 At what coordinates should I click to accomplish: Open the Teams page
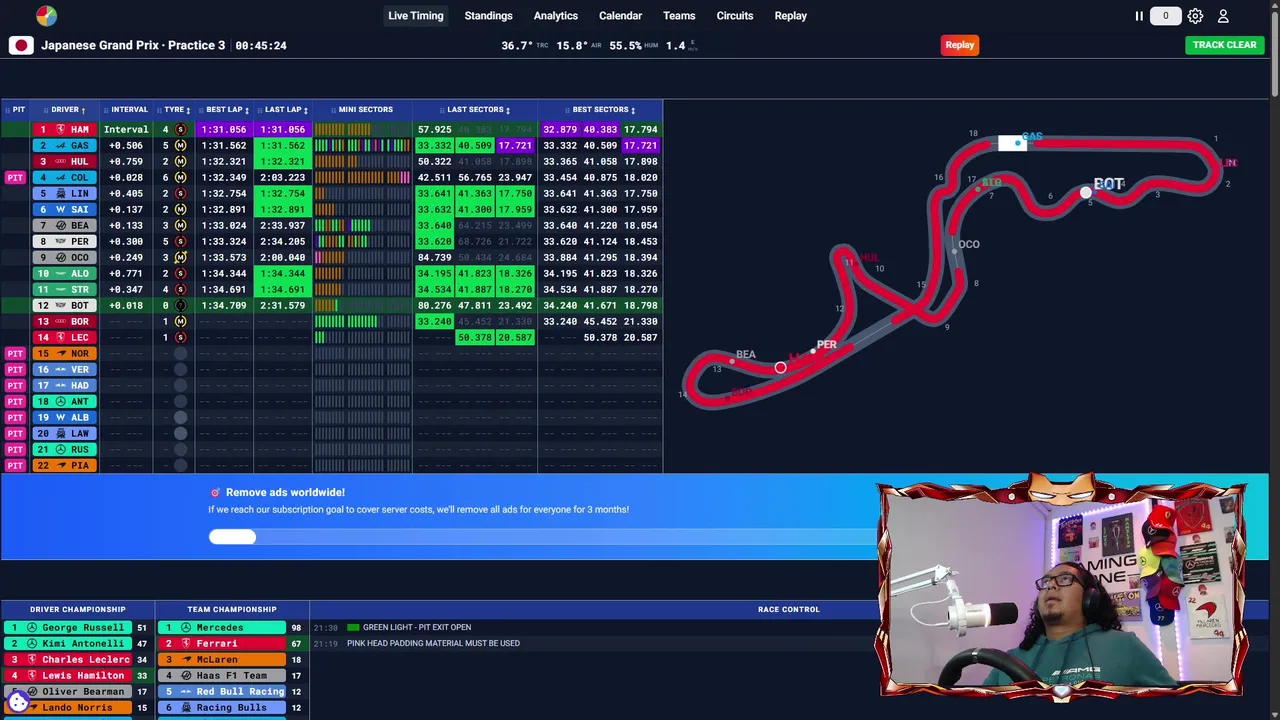(678, 16)
